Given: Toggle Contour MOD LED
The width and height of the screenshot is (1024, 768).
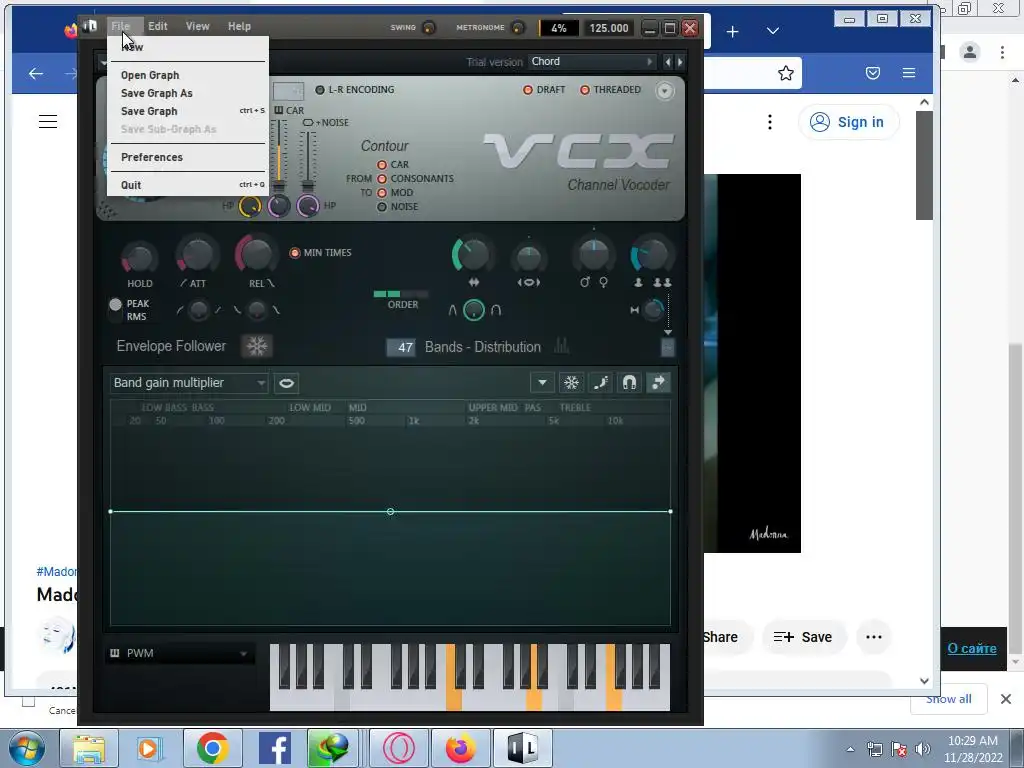Looking at the screenshot, I should click(x=382, y=193).
